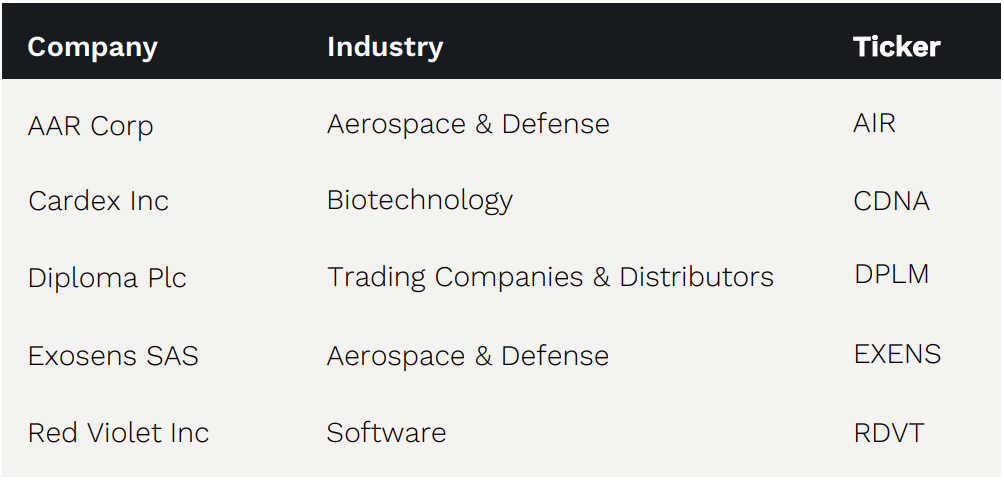Viewport: 1004px width, 482px height.
Task: Select the AAR Corp company cell
Action: tap(90, 126)
